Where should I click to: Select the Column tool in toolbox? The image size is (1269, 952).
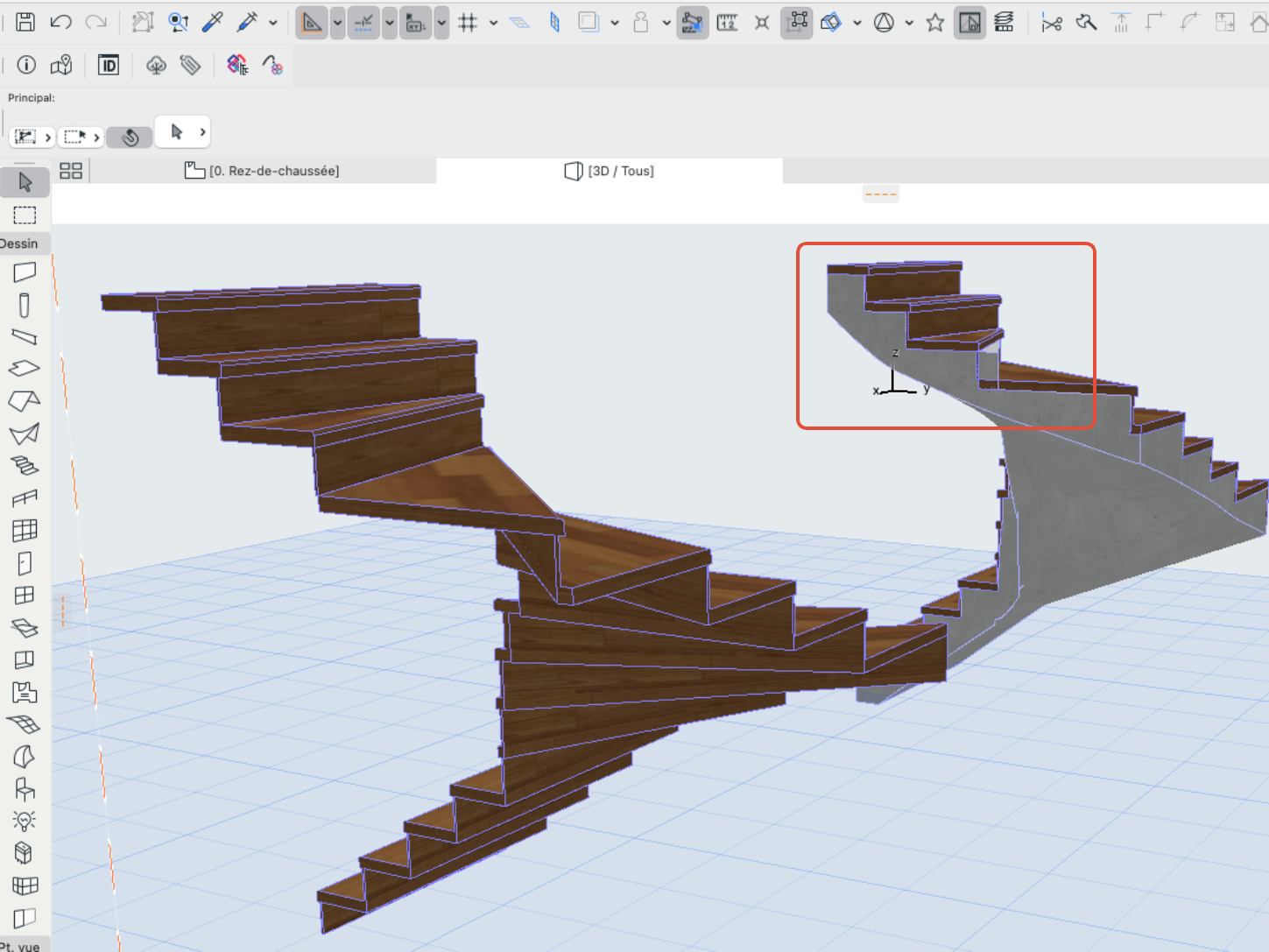click(25, 305)
